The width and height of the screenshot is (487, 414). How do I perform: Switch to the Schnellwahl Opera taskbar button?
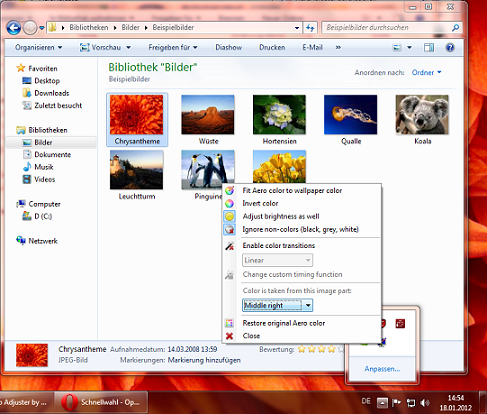click(x=101, y=402)
